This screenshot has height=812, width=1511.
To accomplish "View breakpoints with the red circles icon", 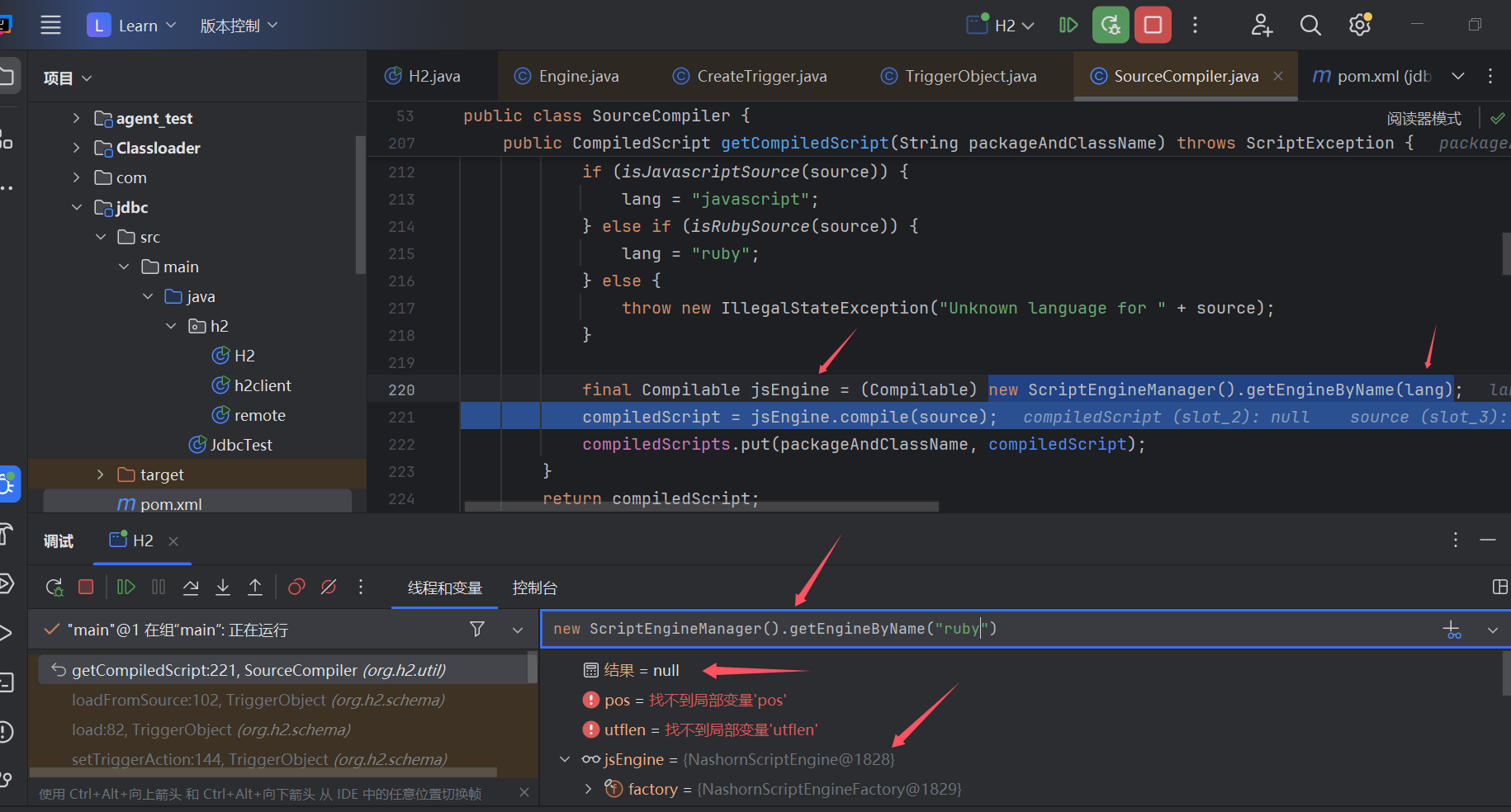I will click(x=296, y=587).
